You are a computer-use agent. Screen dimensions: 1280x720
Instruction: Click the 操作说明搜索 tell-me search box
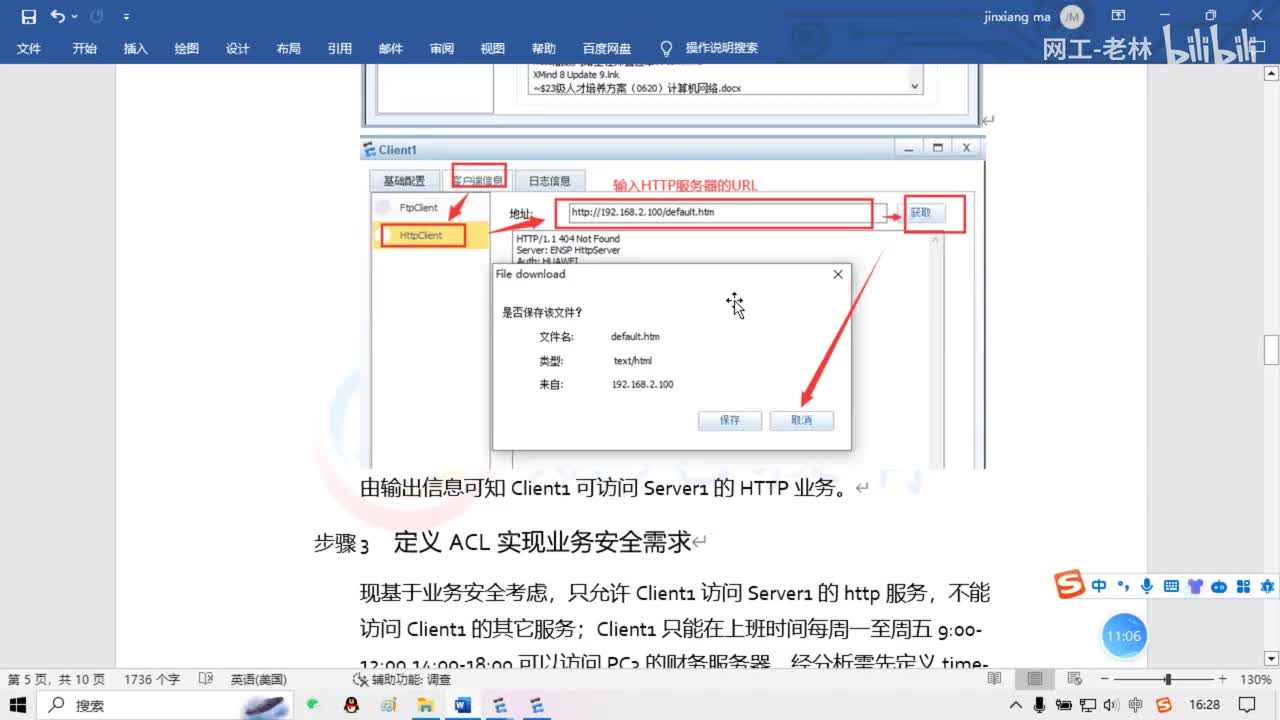(x=721, y=48)
